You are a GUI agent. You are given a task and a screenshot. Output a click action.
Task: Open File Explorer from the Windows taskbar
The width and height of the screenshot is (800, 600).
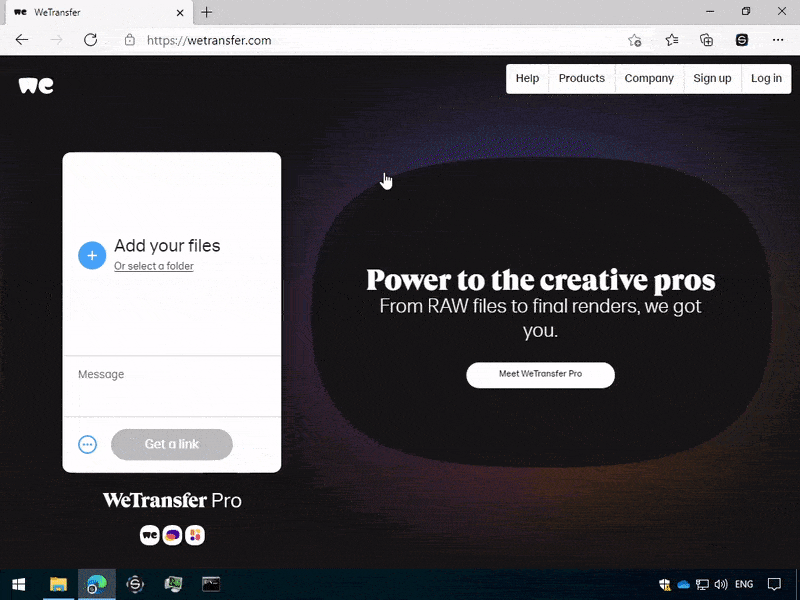coord(59,584)
